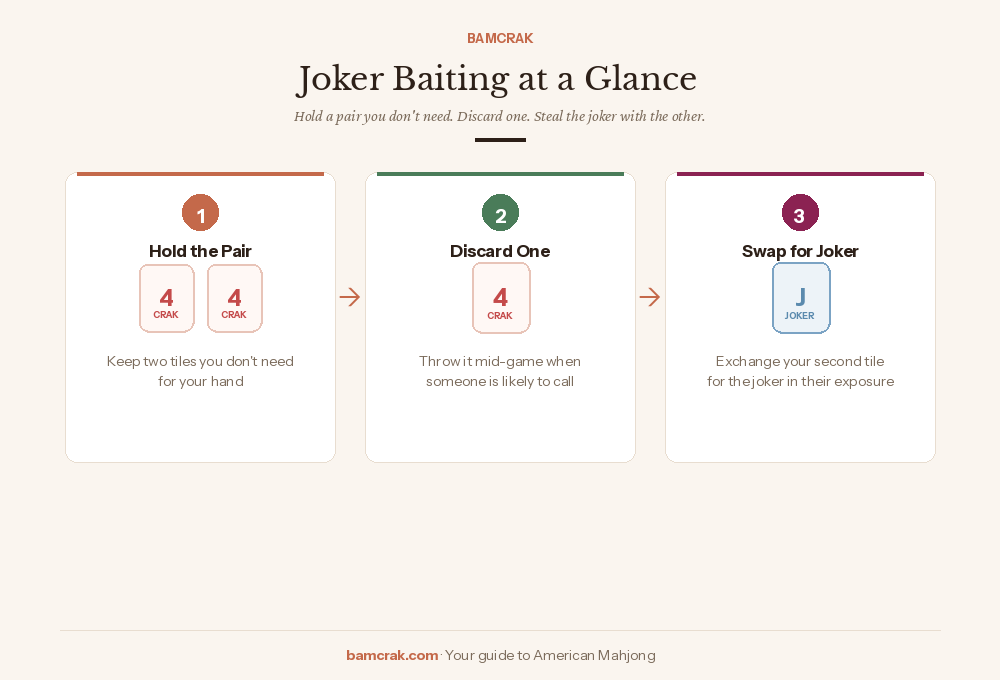Screen dimensions: 1000x680
Task: Click the arrow between steps 1 and 2
Action: tap(350, 297)
